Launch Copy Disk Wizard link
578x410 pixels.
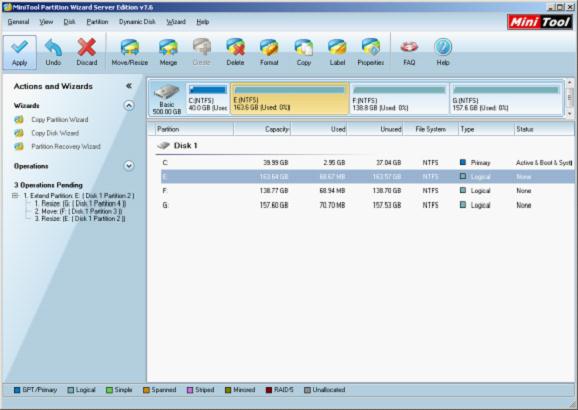[55, 133]
